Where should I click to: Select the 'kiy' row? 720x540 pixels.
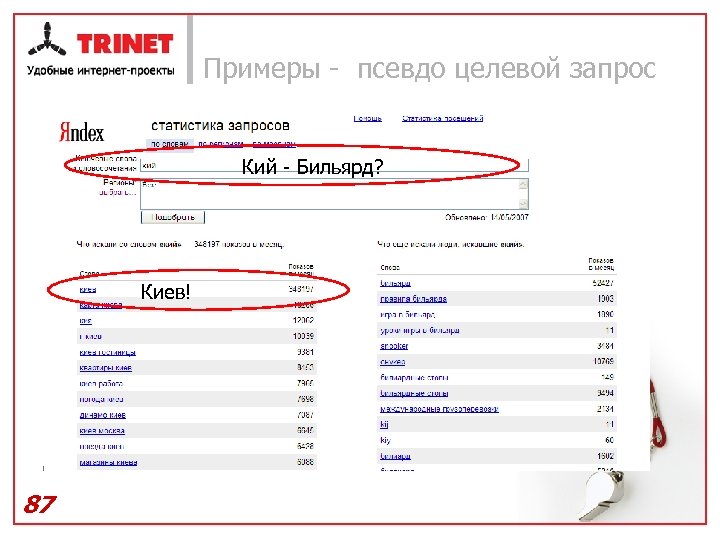tap(497, 440)
